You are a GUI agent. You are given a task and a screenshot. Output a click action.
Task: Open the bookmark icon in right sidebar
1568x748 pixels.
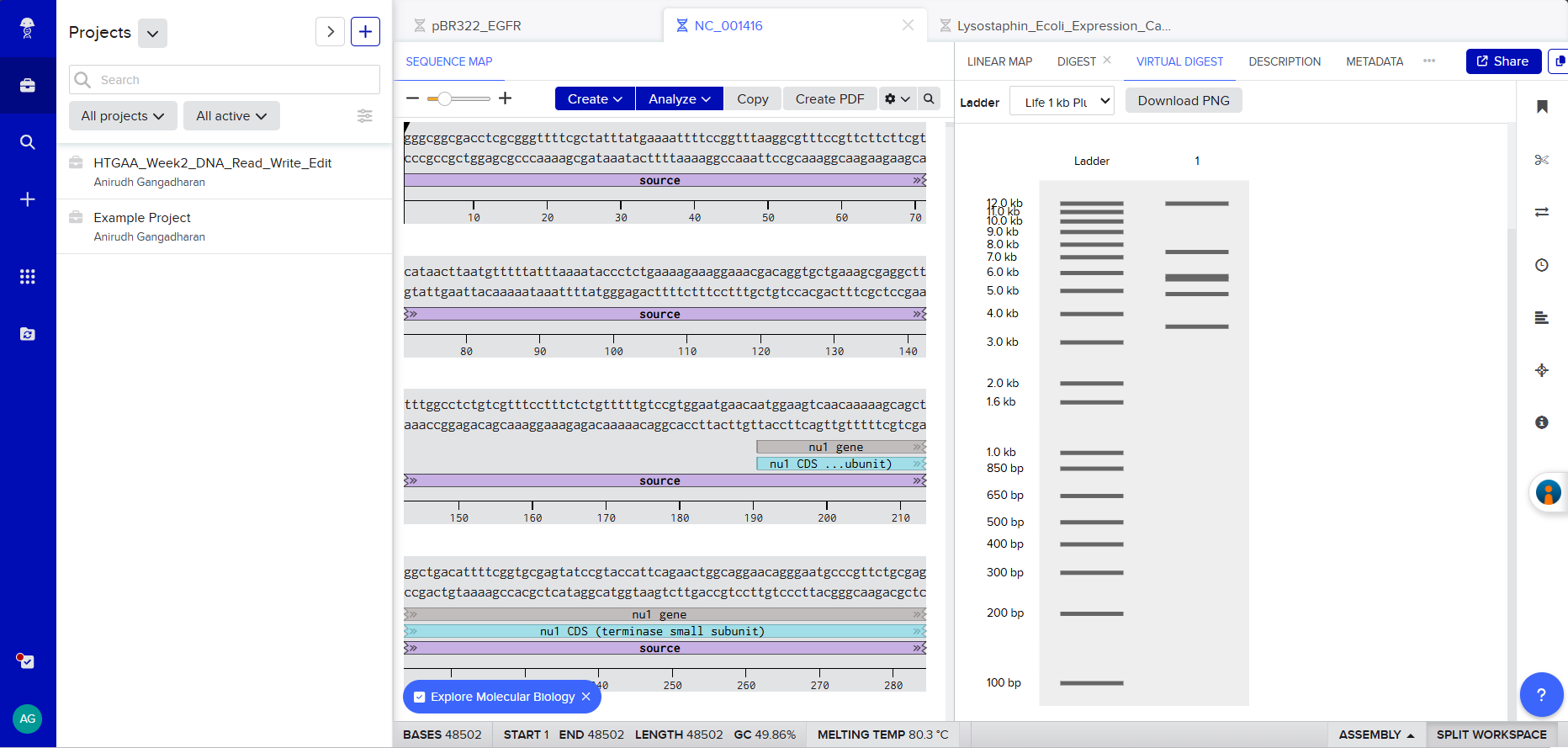(x=1541, y=107)
